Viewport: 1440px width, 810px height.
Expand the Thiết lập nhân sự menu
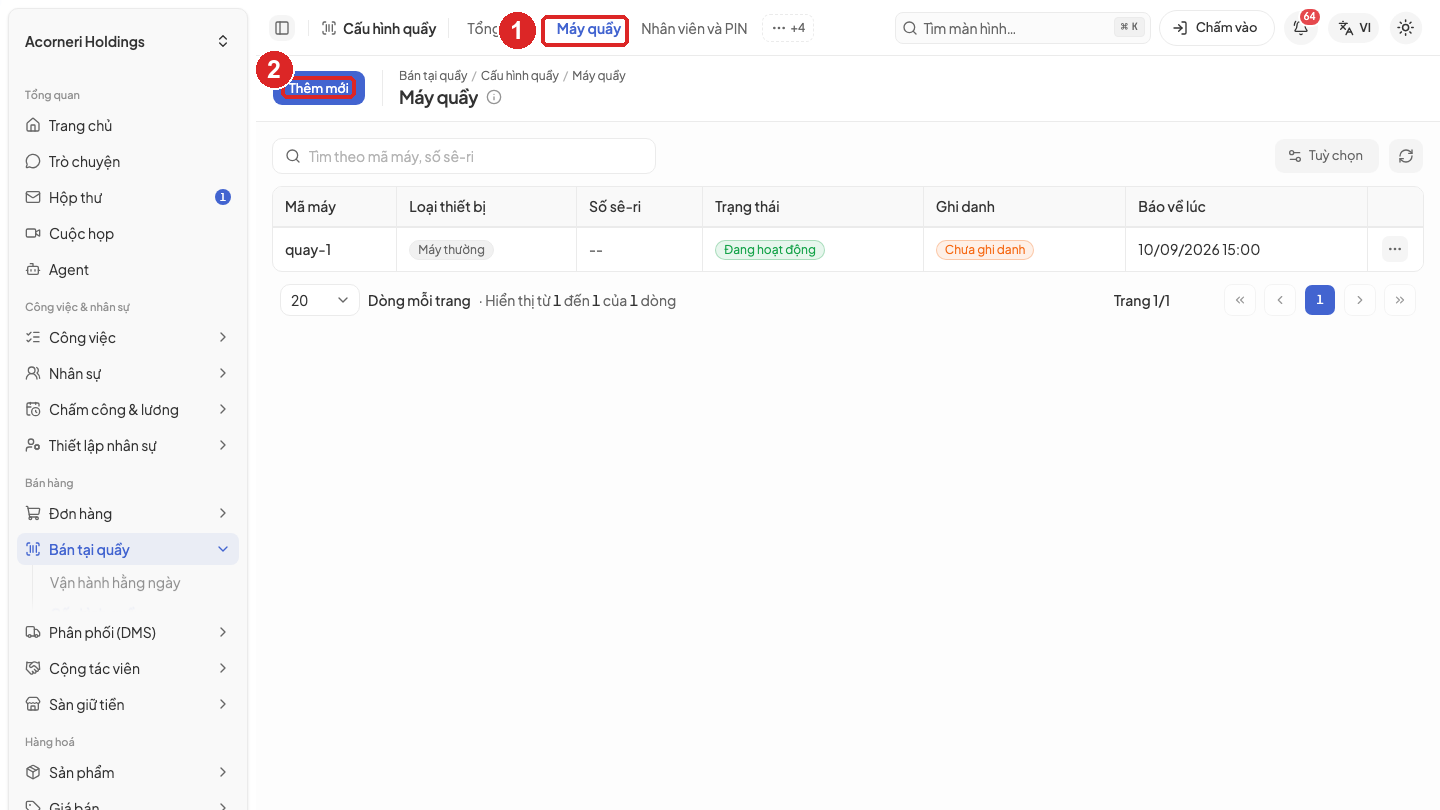(128, 446)
